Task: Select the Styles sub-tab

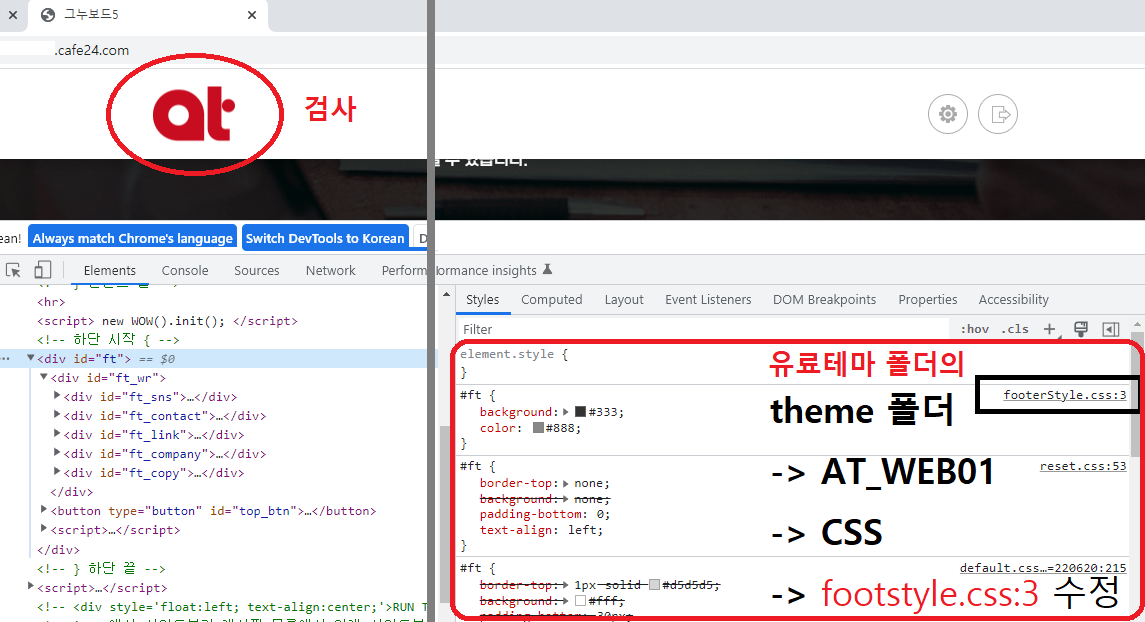Action: [x=483, y=299]
